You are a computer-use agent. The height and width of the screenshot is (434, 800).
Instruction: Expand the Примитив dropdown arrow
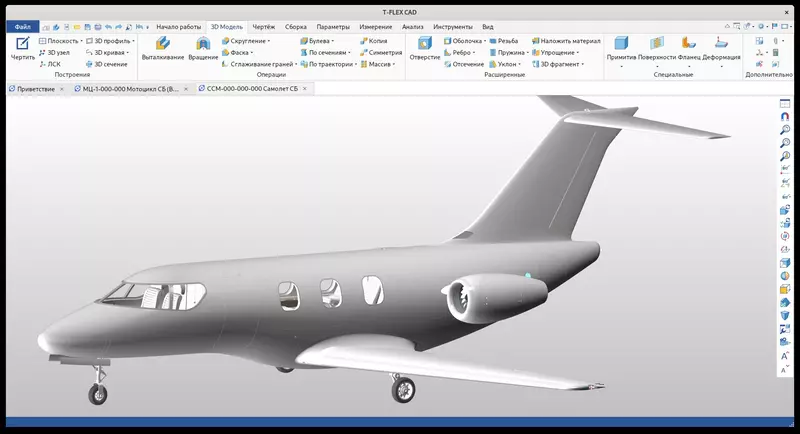[x=621, y=65]
